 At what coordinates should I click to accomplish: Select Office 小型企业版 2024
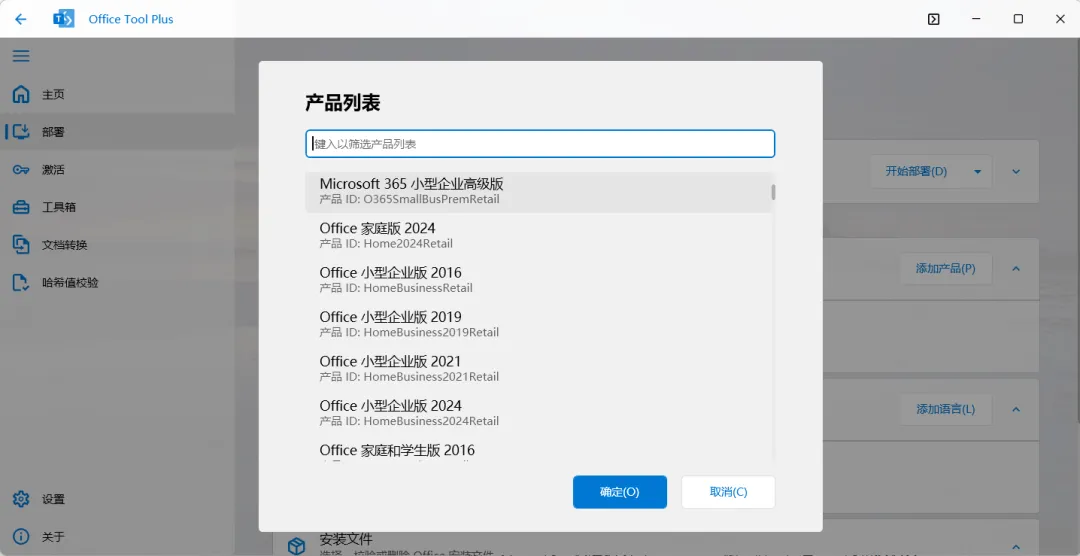[539, 413]
